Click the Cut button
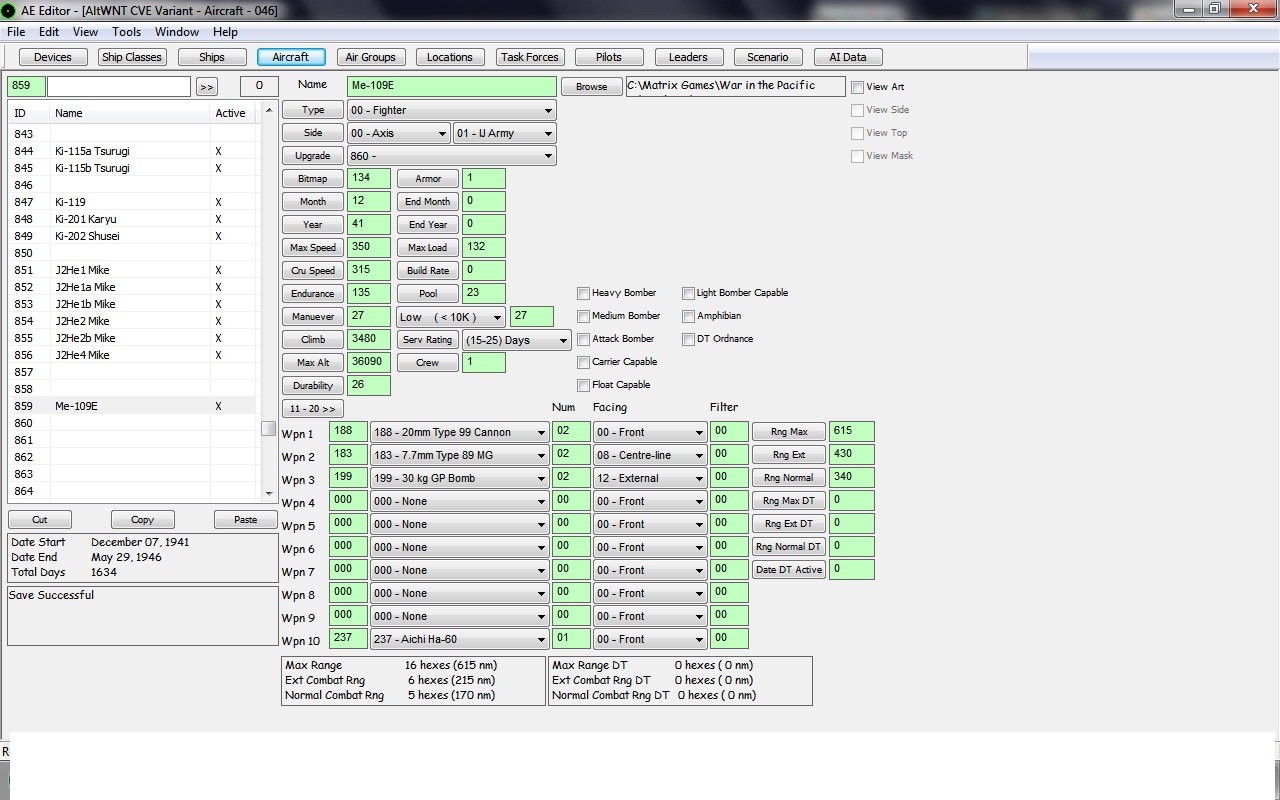The height and width of the screenshot is (800, 1280). point(40,520)
